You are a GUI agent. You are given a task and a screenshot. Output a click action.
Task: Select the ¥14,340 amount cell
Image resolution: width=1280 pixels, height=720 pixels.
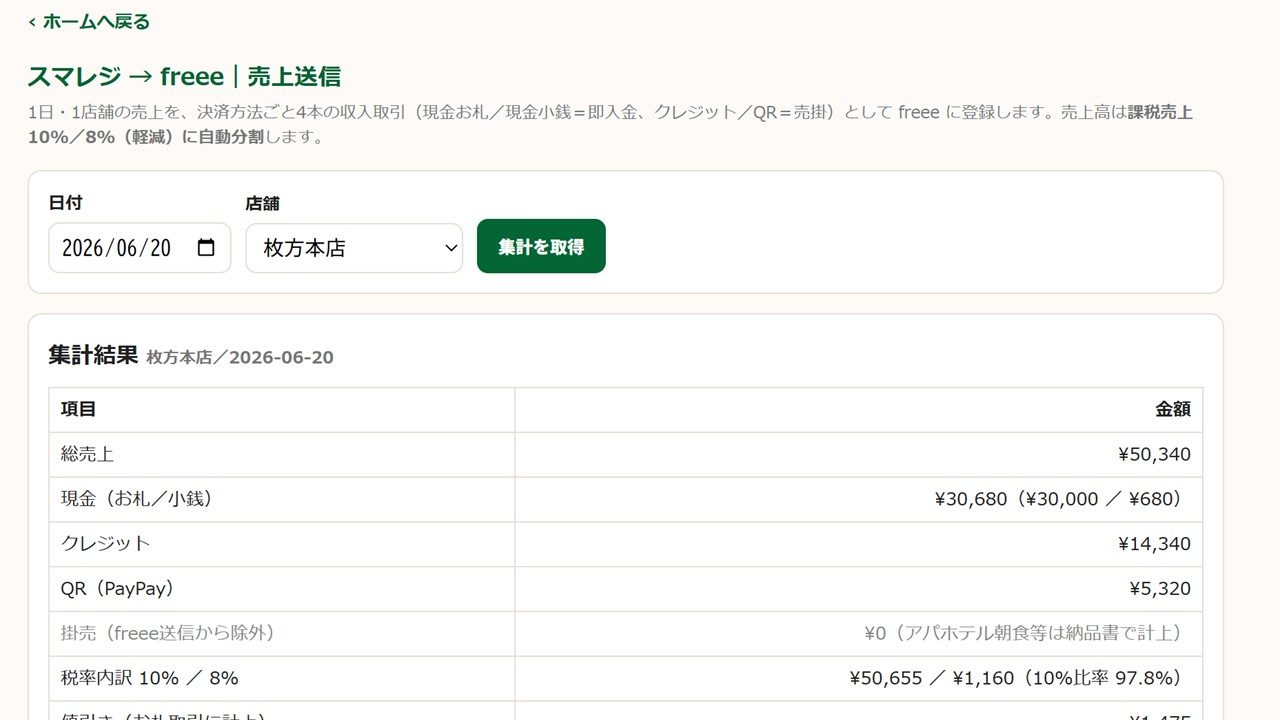(859, 544)
